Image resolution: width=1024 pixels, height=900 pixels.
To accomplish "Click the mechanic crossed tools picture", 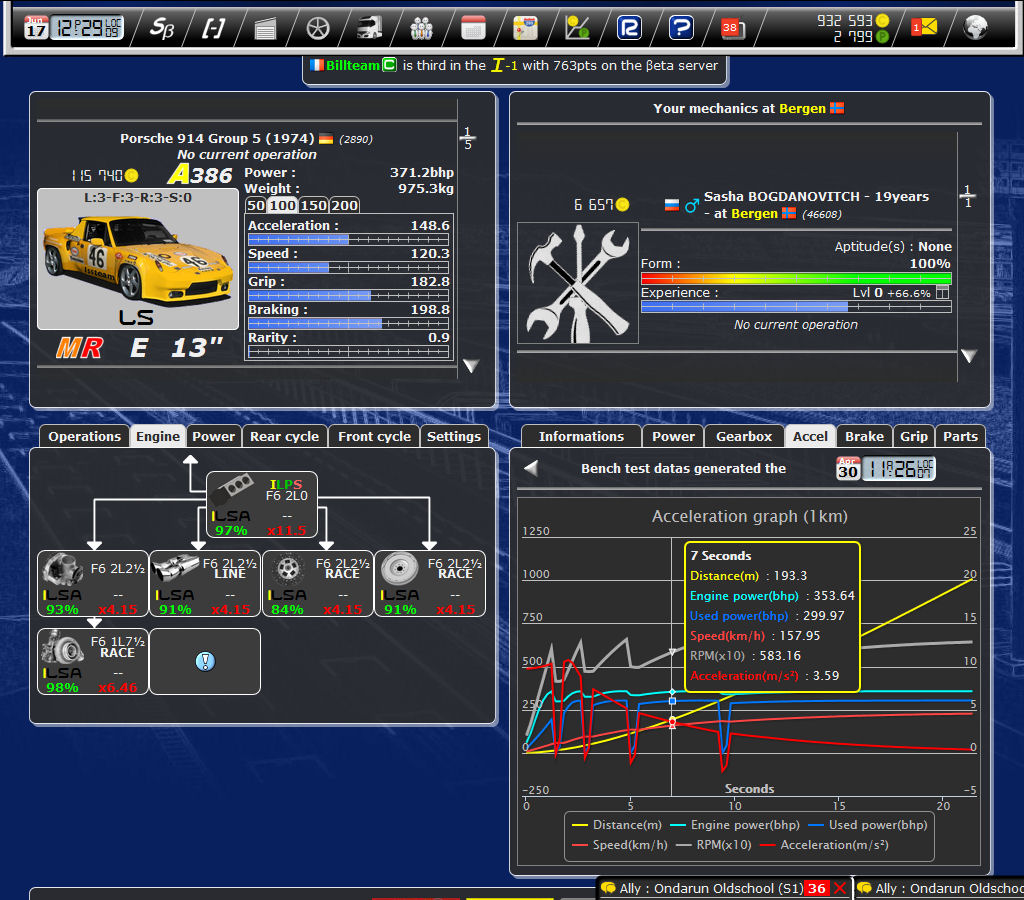I will click(577, 283).
